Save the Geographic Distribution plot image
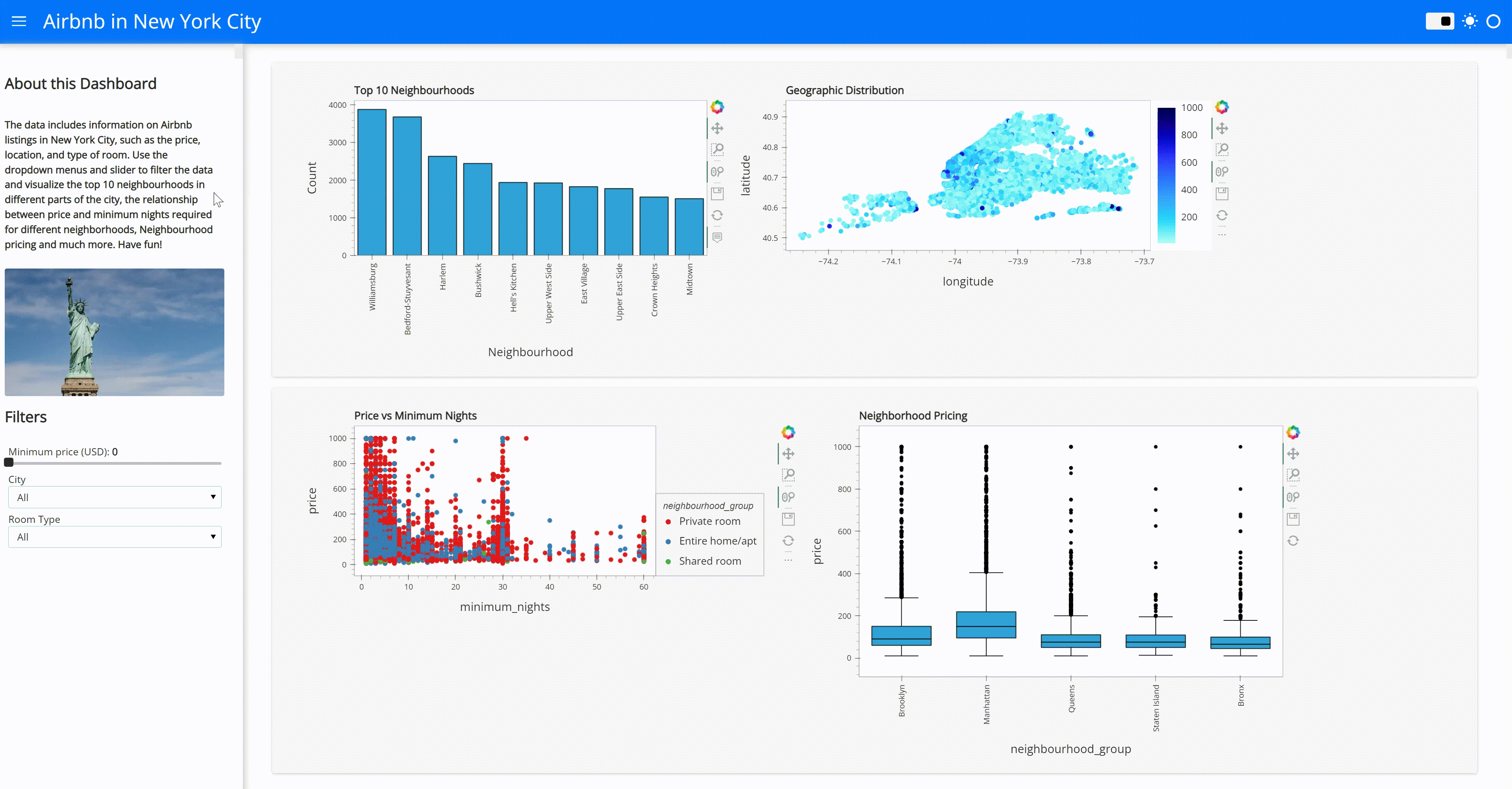Screen dimensions: 1512x789 click(x=1221, y=193)
